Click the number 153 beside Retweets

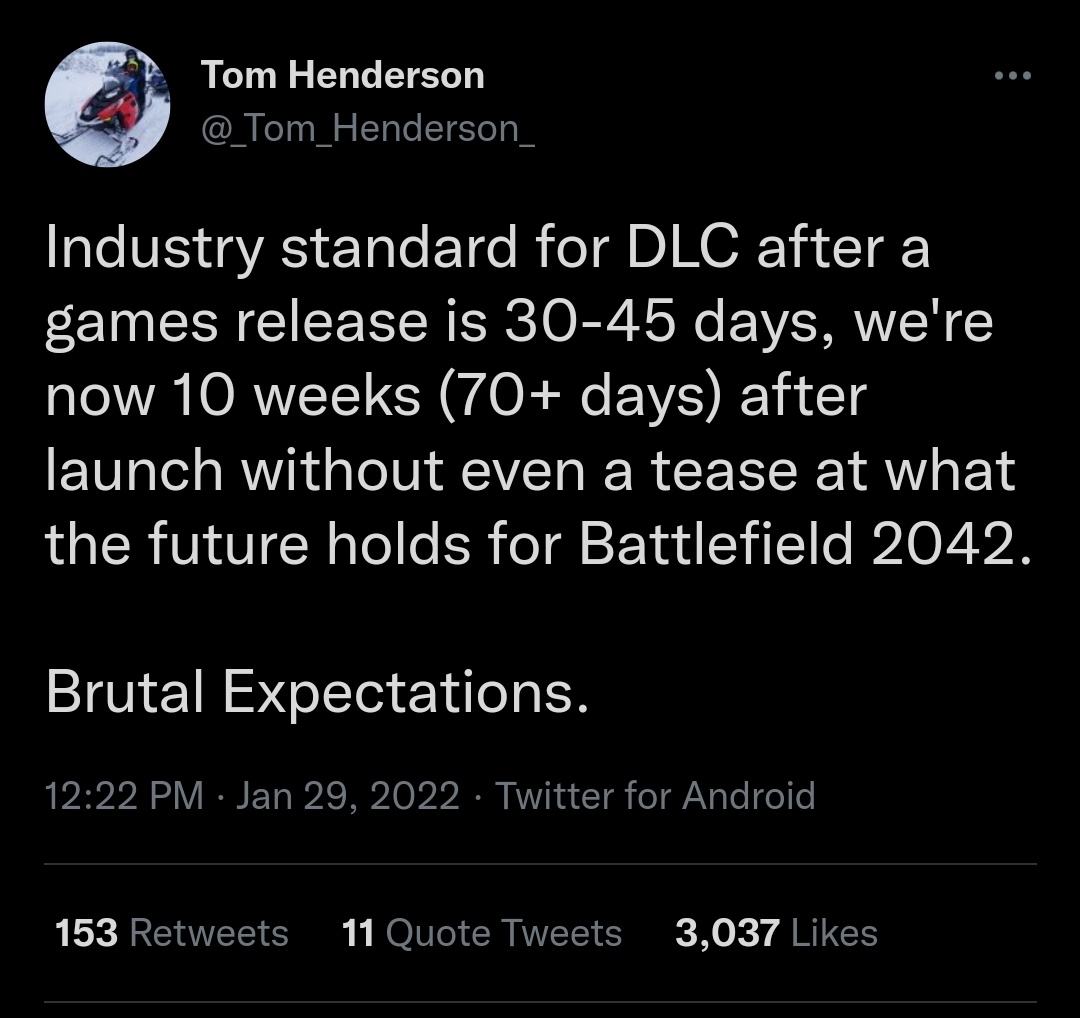pyautogui.click(x=86, y=933)
